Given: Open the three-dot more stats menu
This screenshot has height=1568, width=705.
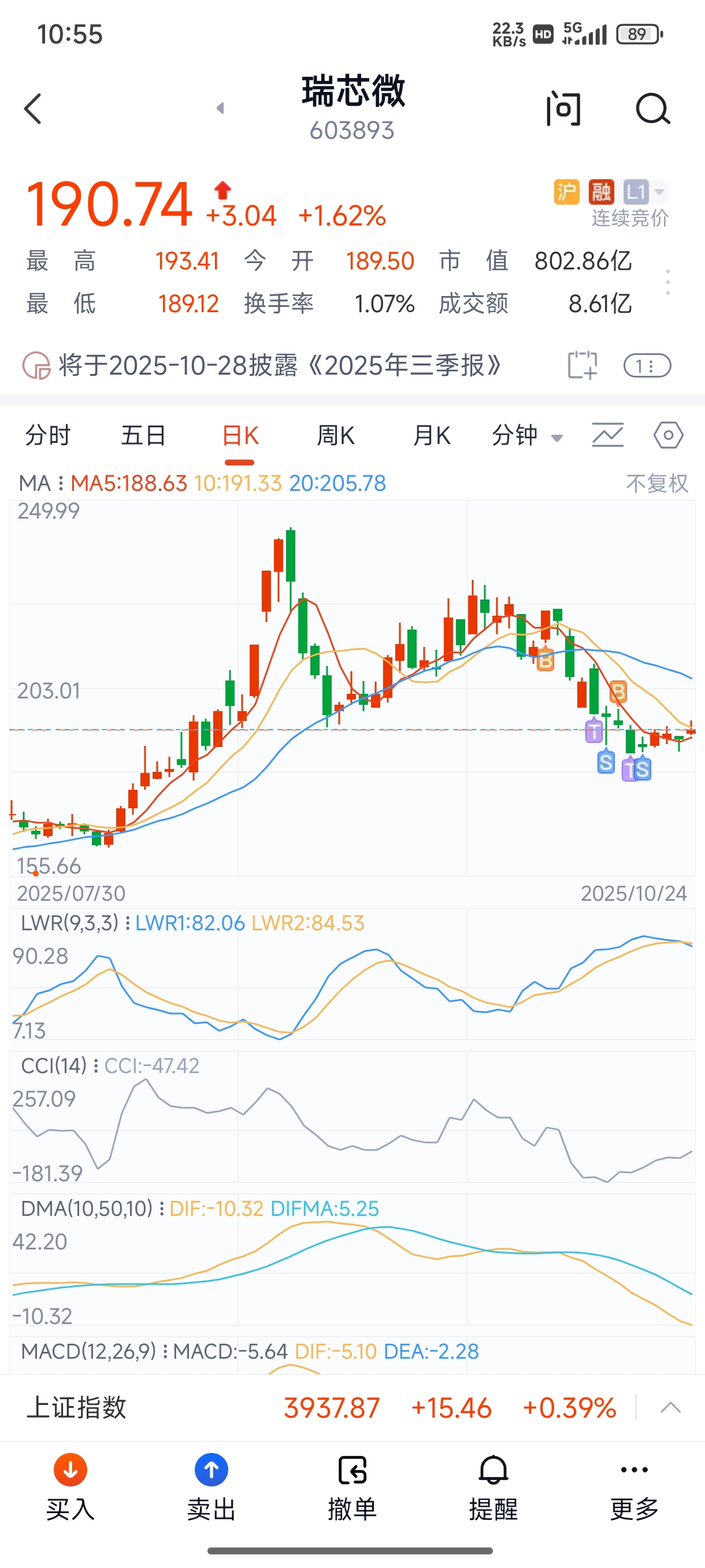Looking at the screenshot, I should pos(668,282).
